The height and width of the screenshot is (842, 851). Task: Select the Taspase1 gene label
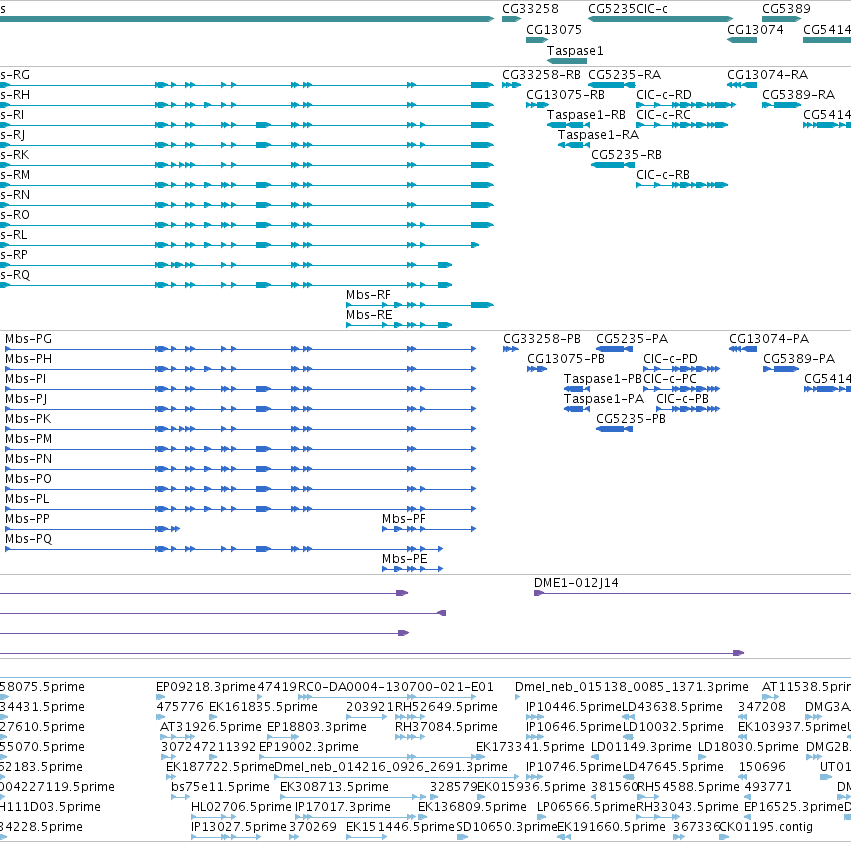tap(575, 50)
